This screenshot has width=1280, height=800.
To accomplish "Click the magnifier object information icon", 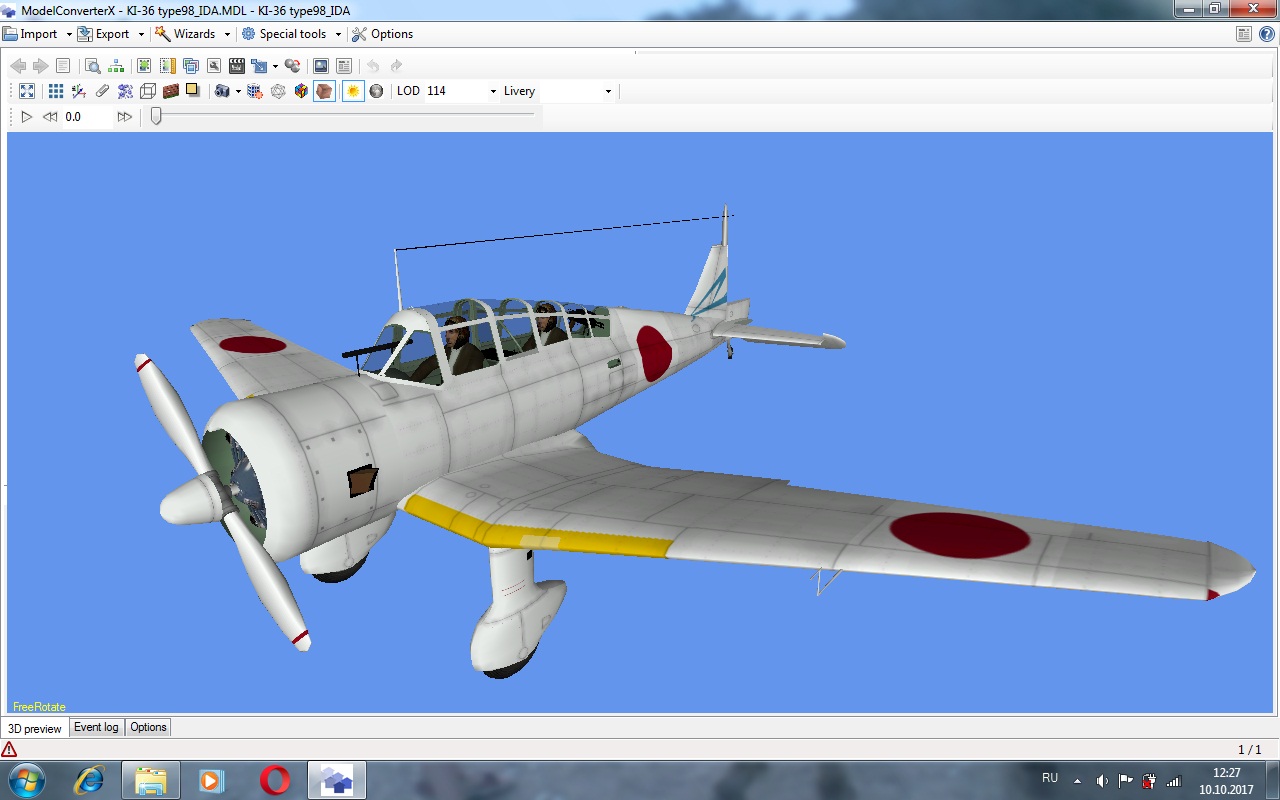I will click(92, 66).
